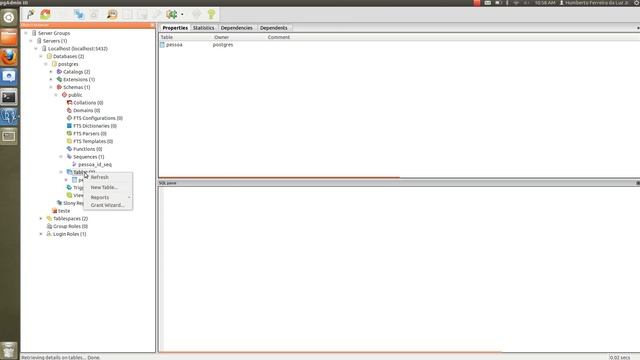Image resolution: width=640 pixels, height=360 pixels.
Task: Collapse the Sequences (1) node
Action: point(61,157)
